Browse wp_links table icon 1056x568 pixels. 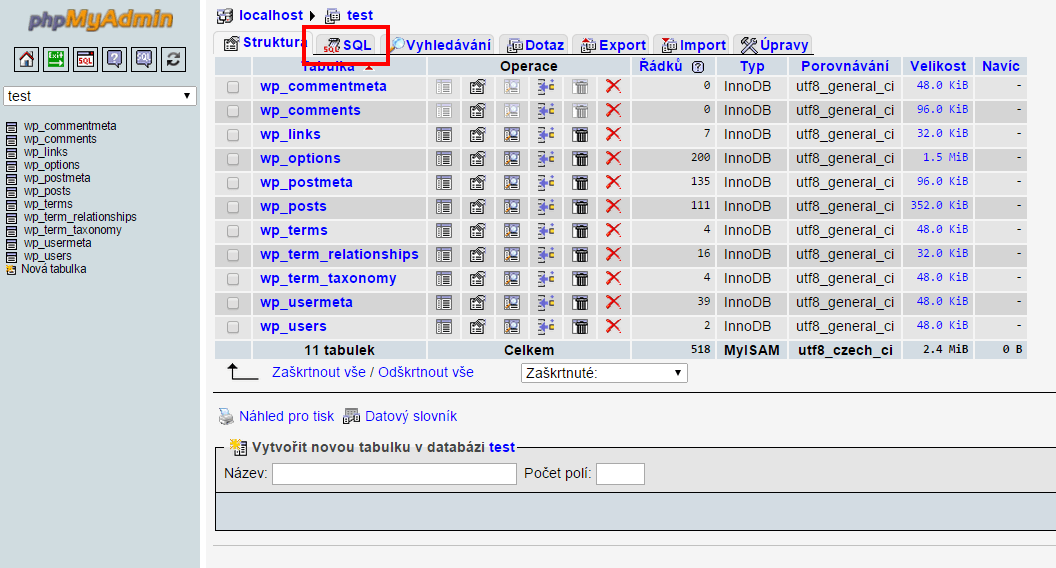[x=444, y=135]
